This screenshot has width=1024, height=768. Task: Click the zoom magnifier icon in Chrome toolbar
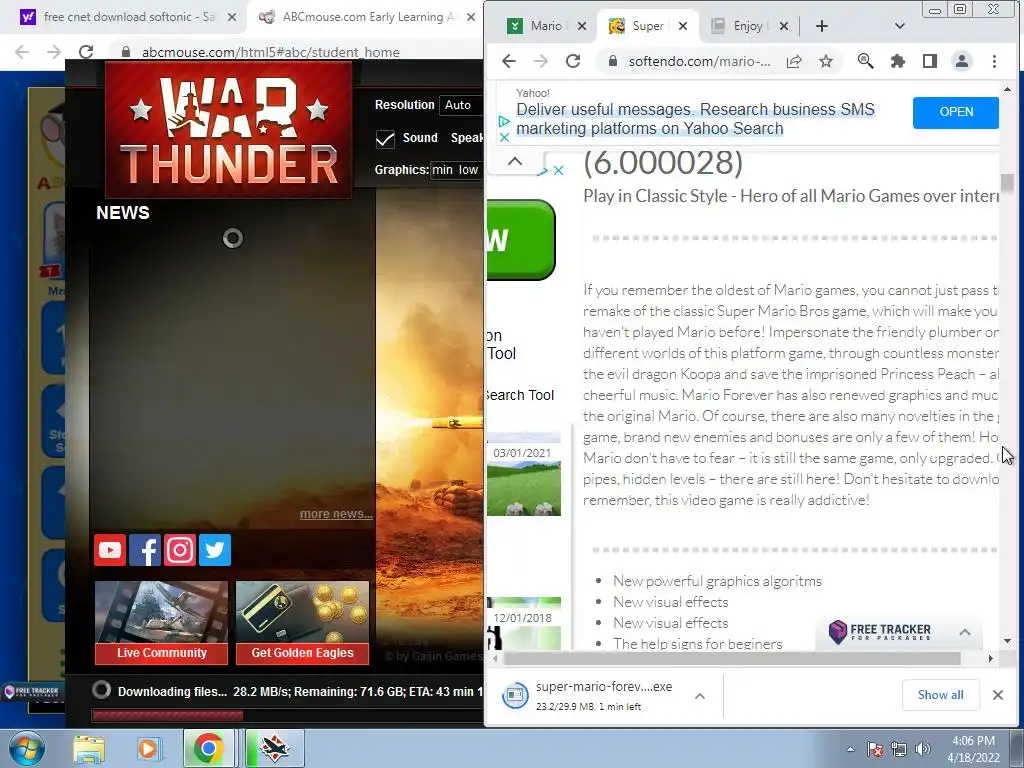coord(865,61)
